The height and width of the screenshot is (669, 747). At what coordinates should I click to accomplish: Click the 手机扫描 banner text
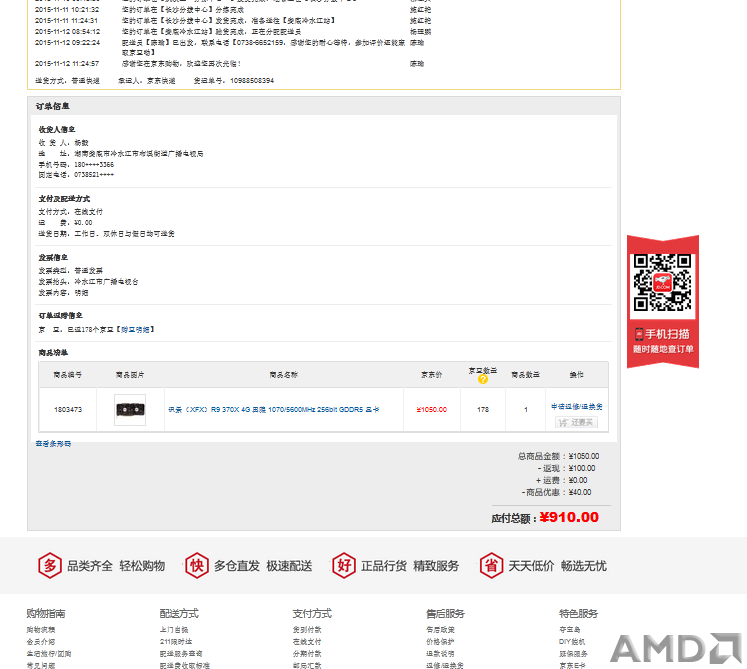667,334
